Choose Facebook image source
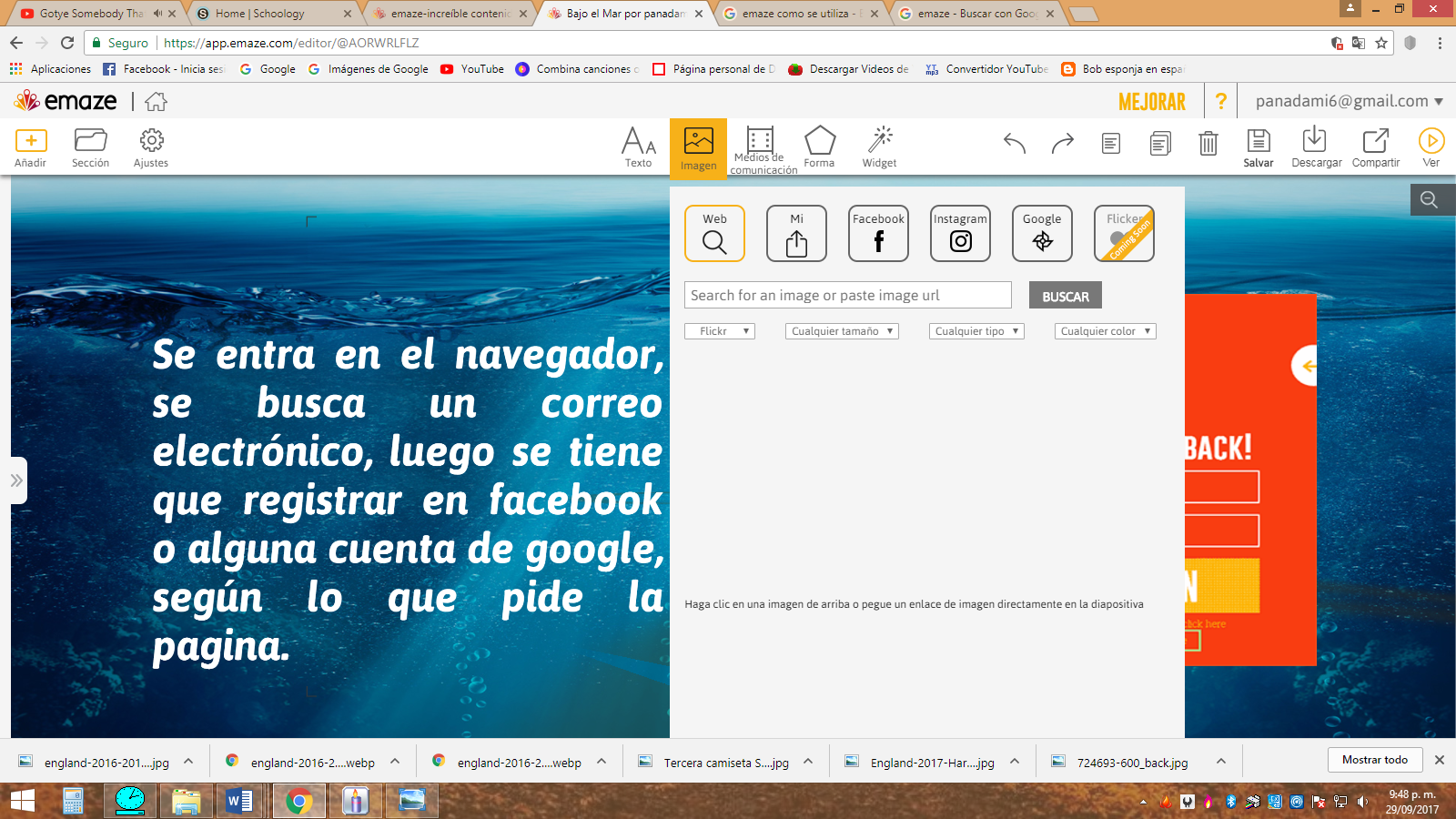Screen dimensions: 1456x819 click(878, 233)
